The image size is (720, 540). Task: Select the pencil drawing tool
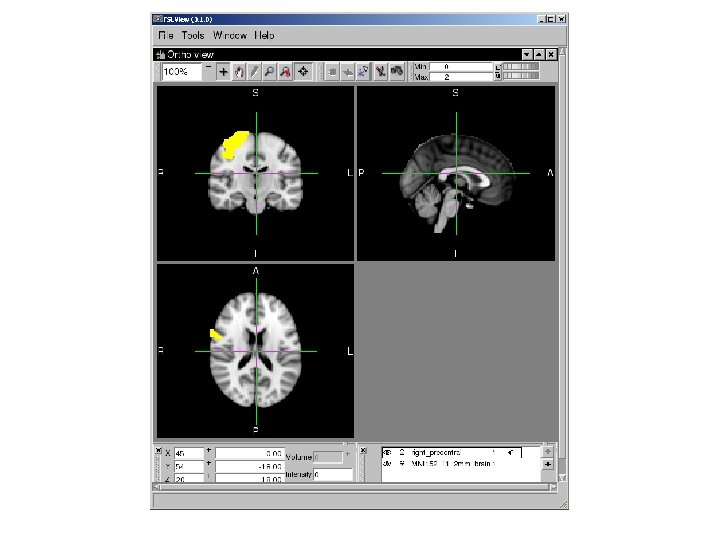pos(254,72)
